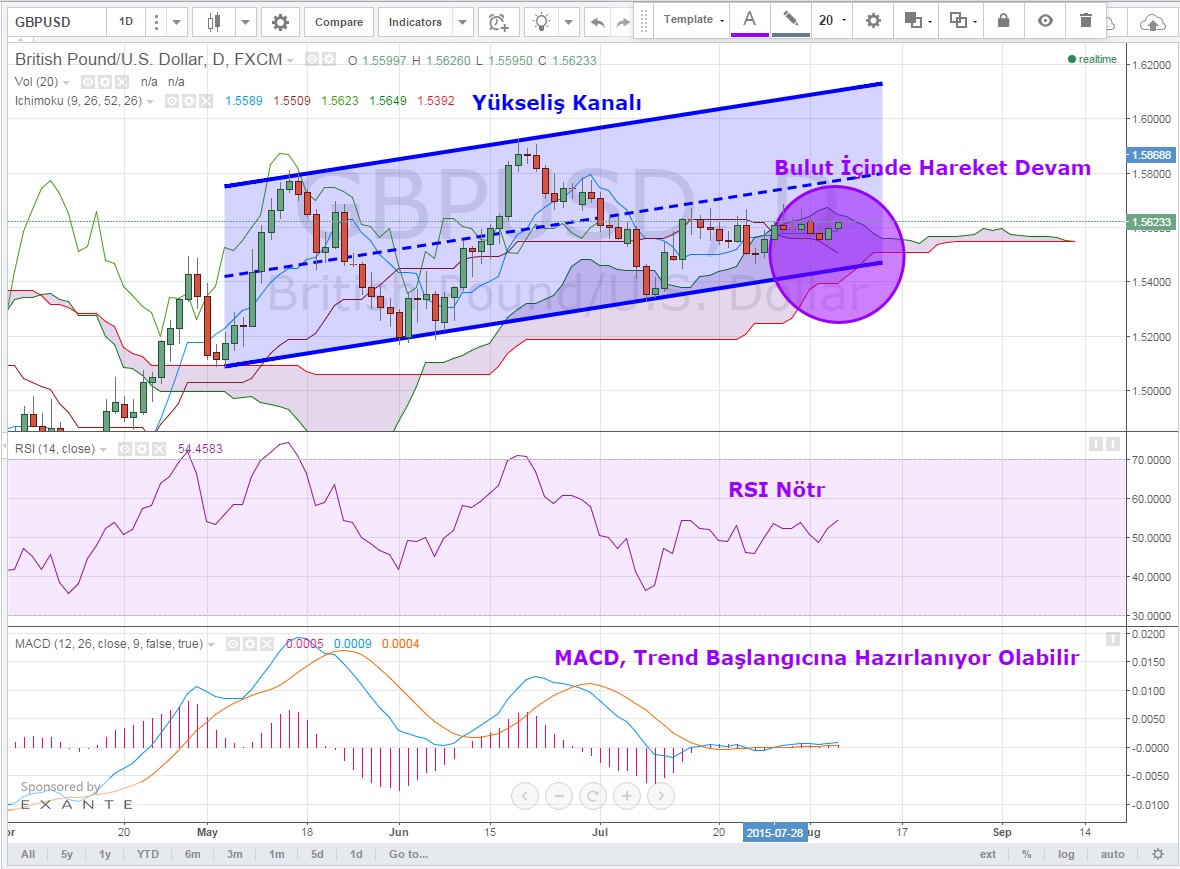1180x869 pixels.
Task: Open the drawing settings gear in floating toolbar
Action: [873, 20]
